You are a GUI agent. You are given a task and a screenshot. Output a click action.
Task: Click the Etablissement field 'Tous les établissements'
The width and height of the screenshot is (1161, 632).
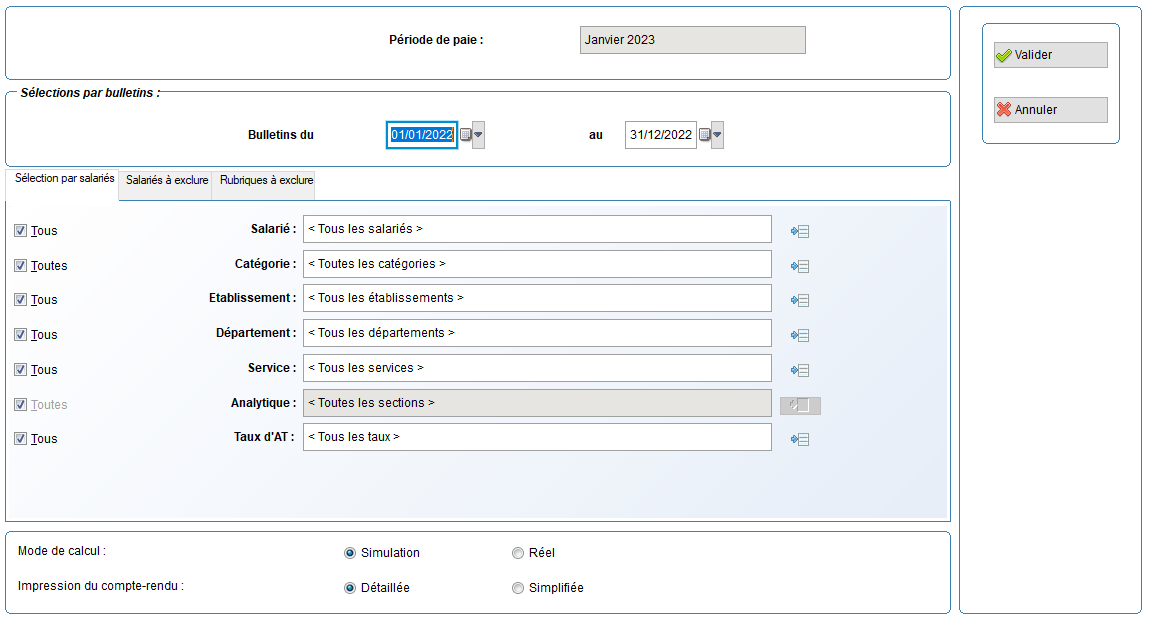538,298
